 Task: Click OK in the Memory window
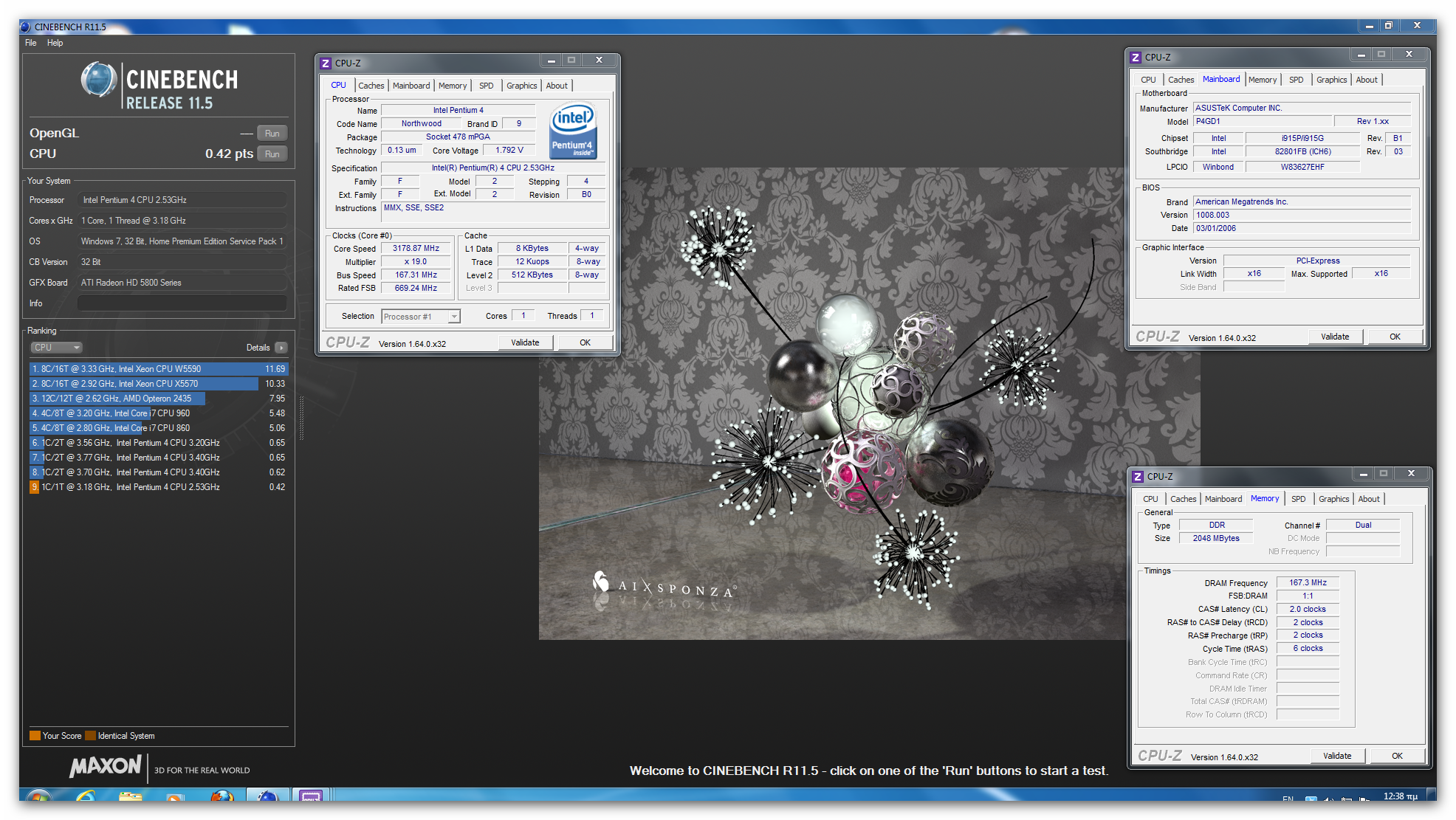tap(1398, 756)
